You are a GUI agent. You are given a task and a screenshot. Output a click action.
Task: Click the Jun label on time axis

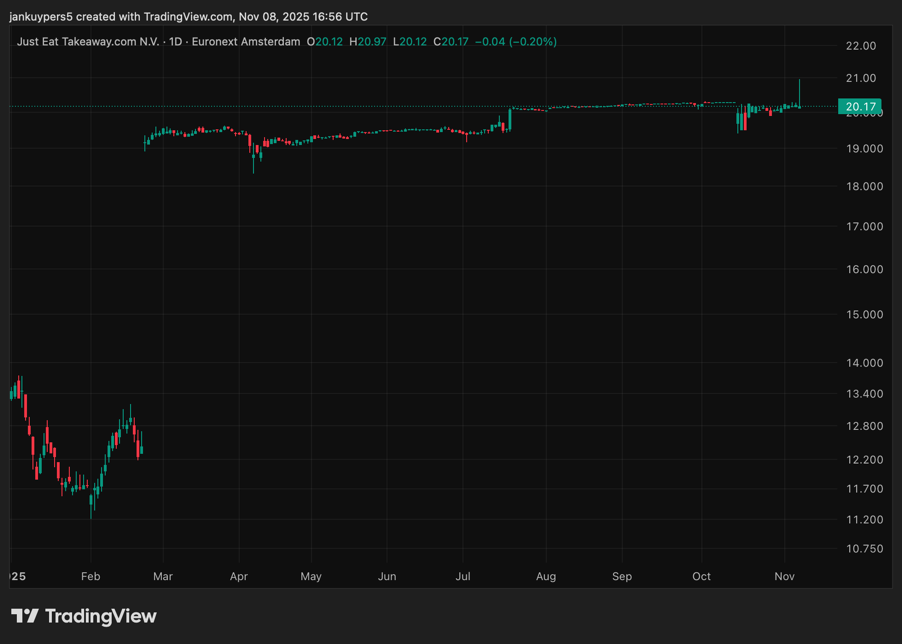387,576
